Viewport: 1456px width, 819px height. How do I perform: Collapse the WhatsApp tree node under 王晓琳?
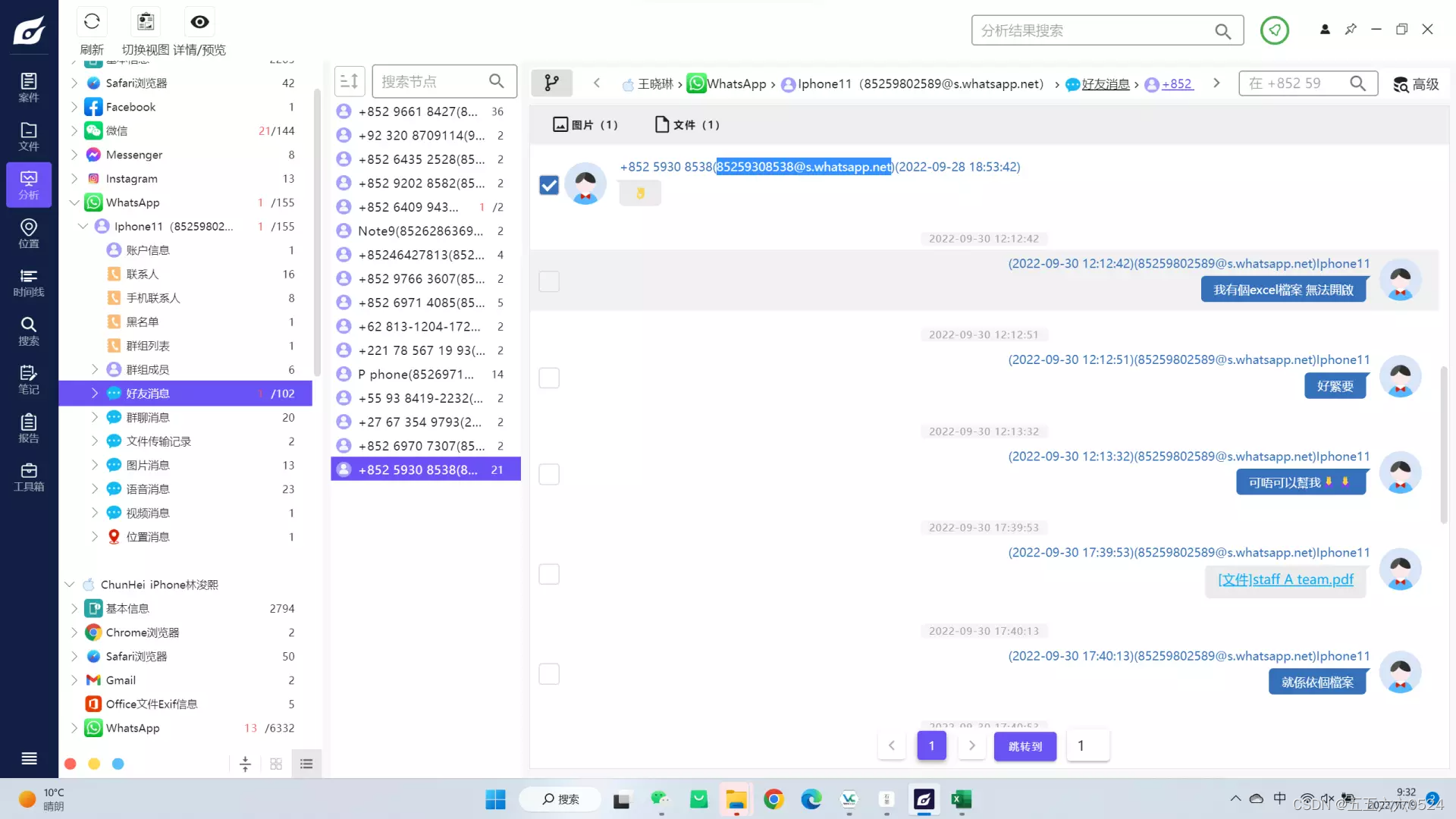pyautogui.click(x=74, y=202)
